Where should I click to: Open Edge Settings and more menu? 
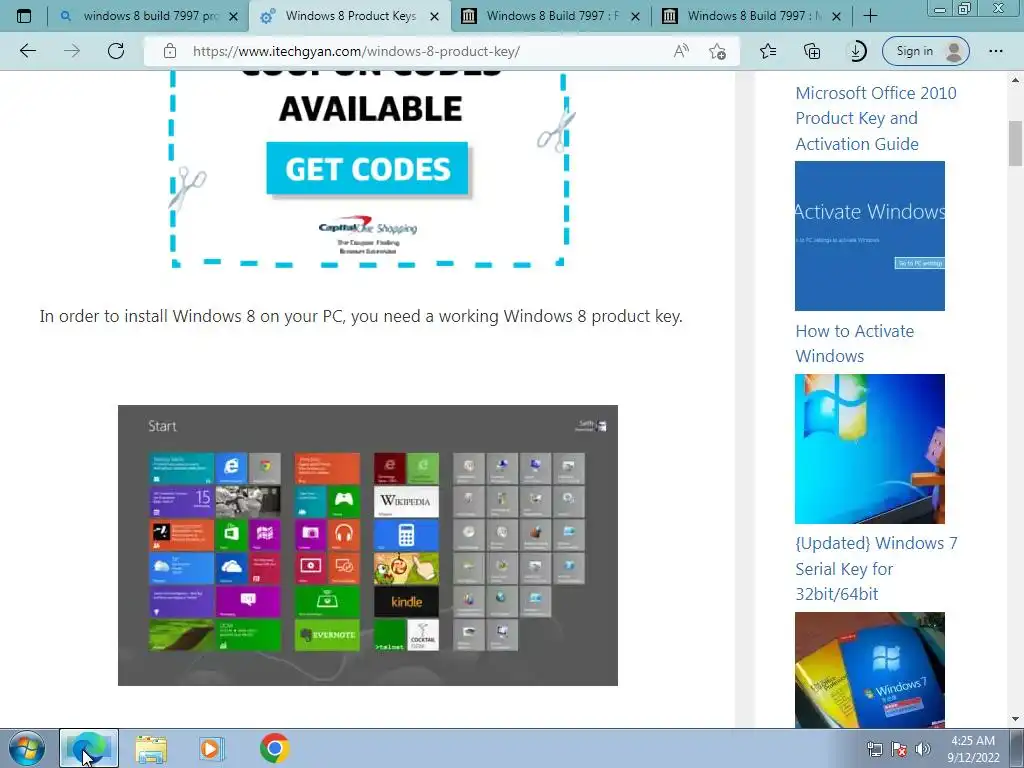pos(995,51)
